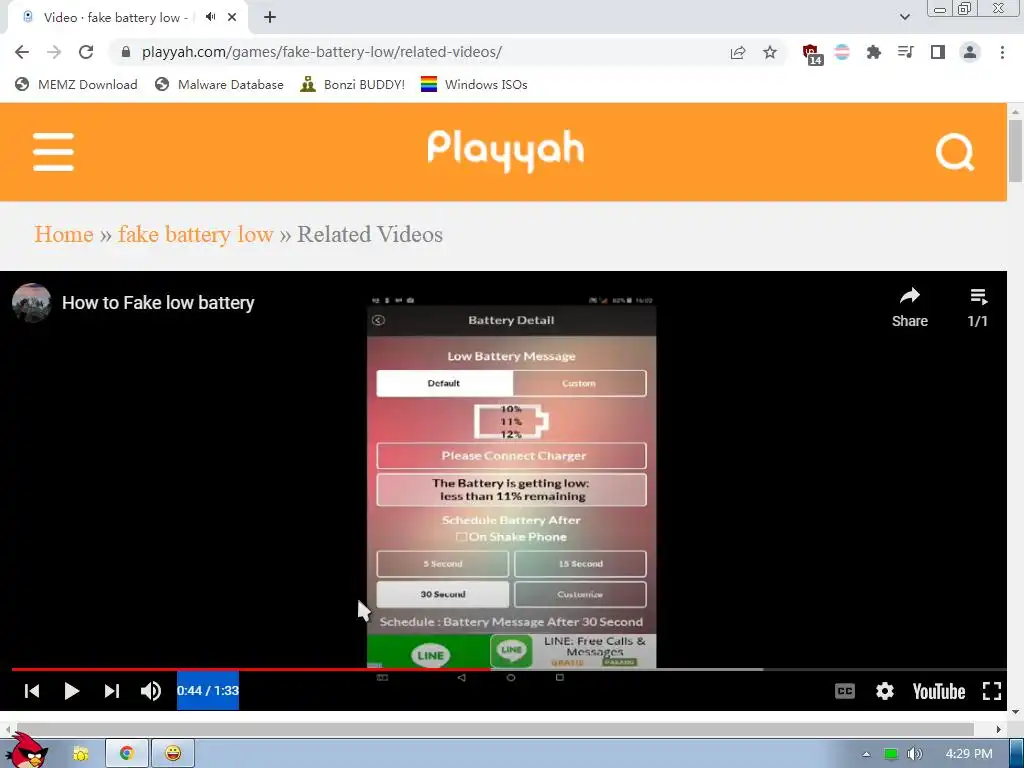Skip to the next video
The height and width of the screenshot is (768, 1024).
[112, 691]
